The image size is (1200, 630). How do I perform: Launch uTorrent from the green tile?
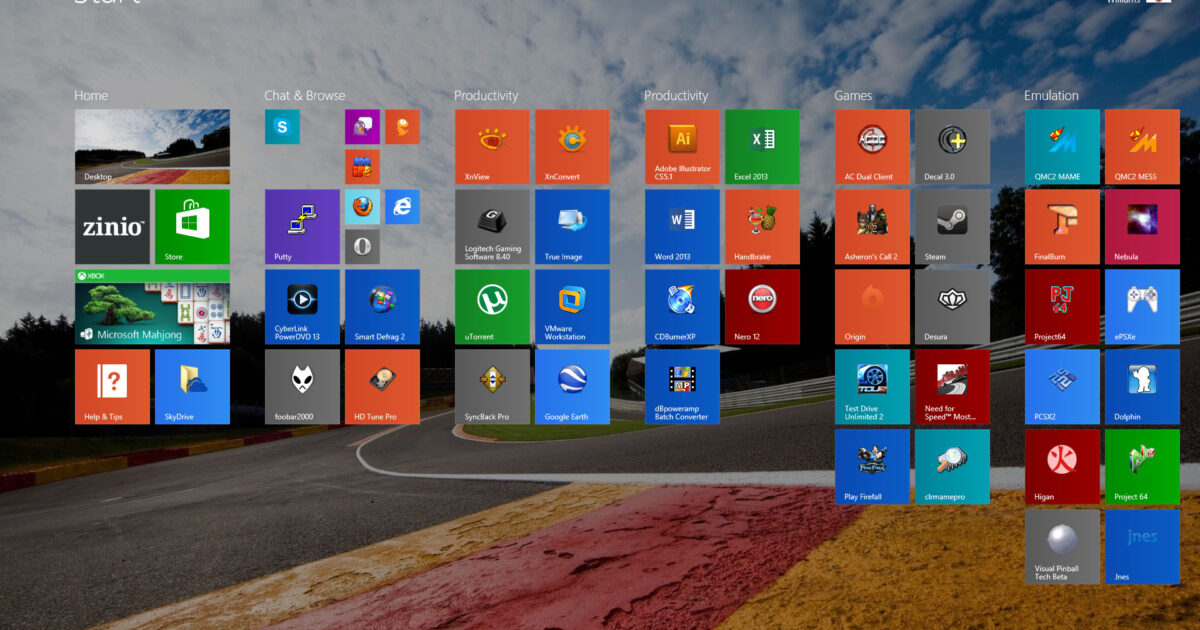coord(492,307)
